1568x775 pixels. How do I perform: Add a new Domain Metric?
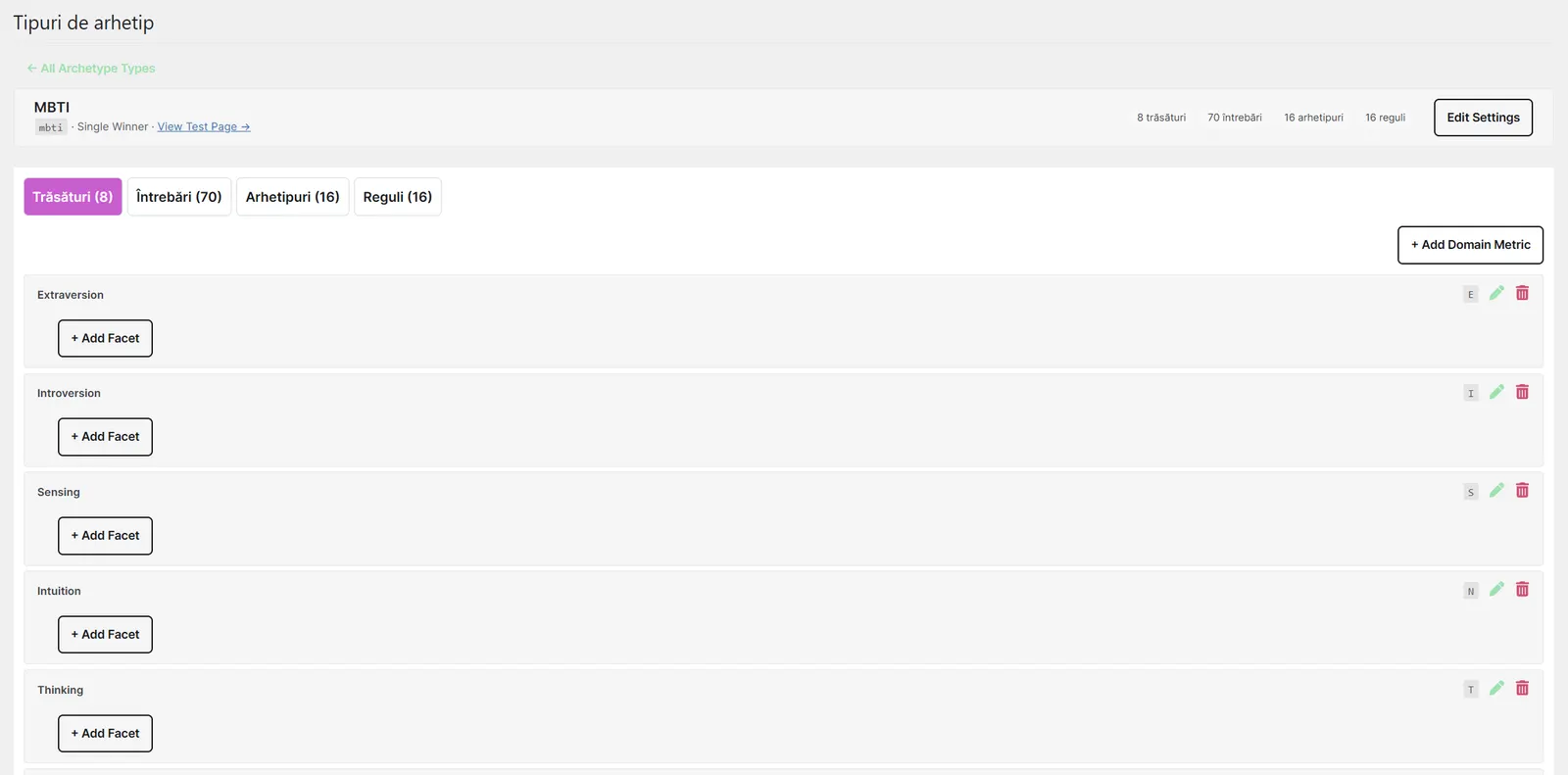(x=1470, y=245)
